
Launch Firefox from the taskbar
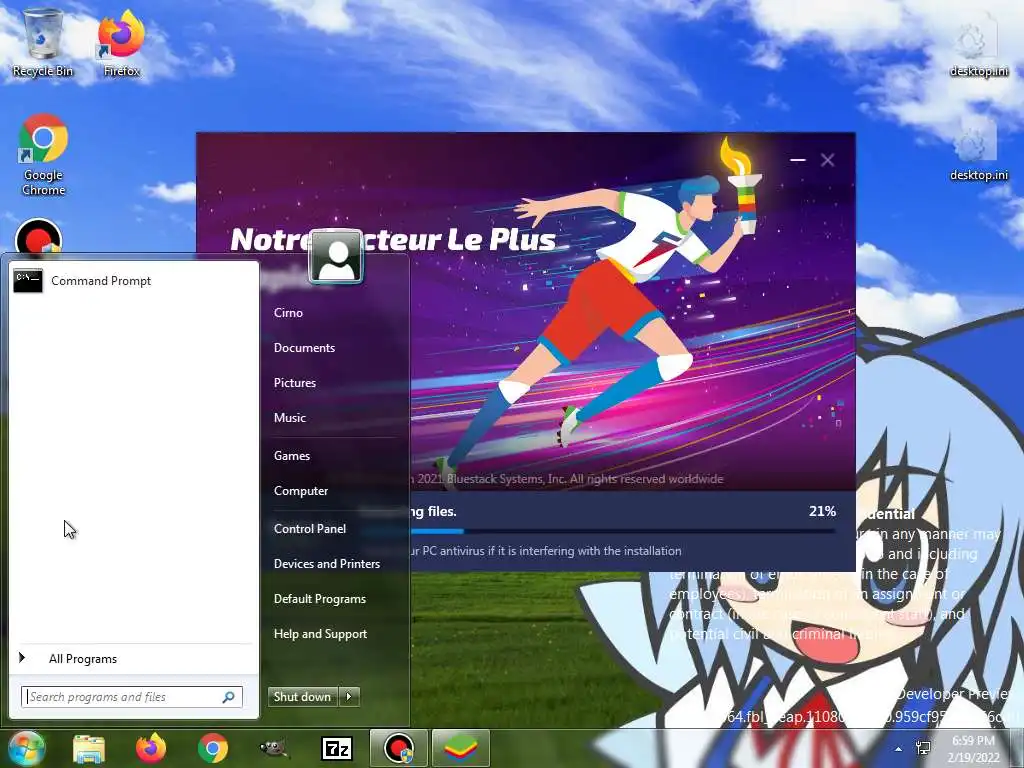pyautogui.click(x=151, y=748)
